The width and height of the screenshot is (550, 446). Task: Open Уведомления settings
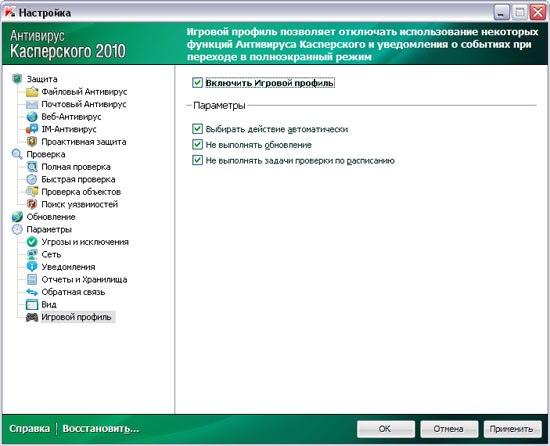coord(68,267)
